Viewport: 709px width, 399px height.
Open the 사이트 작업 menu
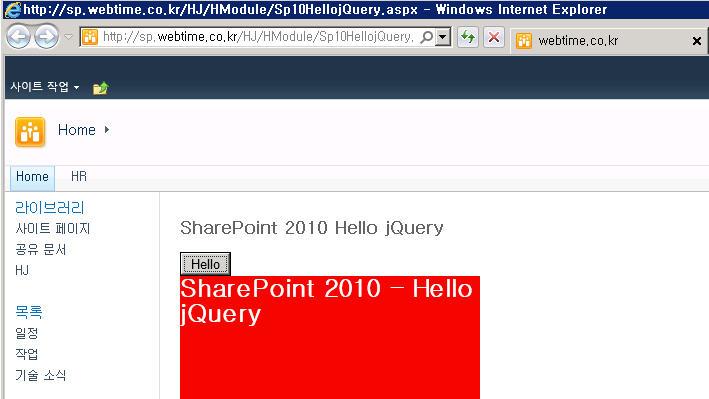click(x=45, y=86)
